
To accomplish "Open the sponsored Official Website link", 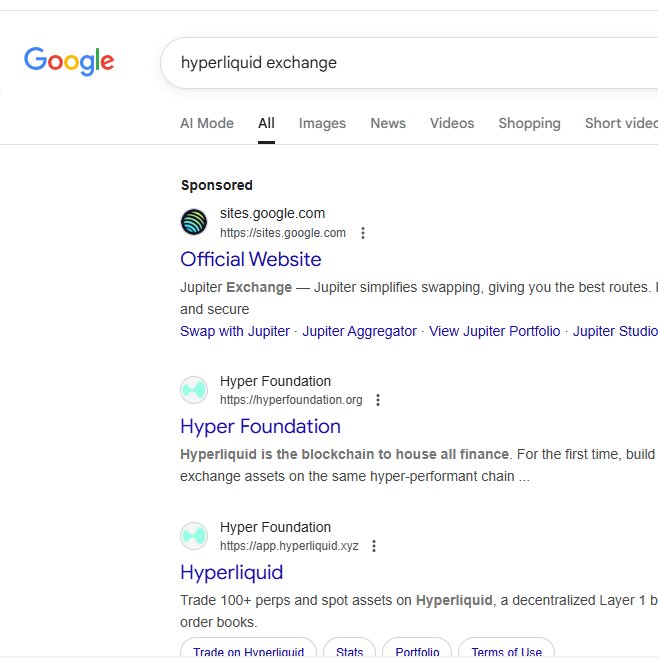I will tap(251, 259).
